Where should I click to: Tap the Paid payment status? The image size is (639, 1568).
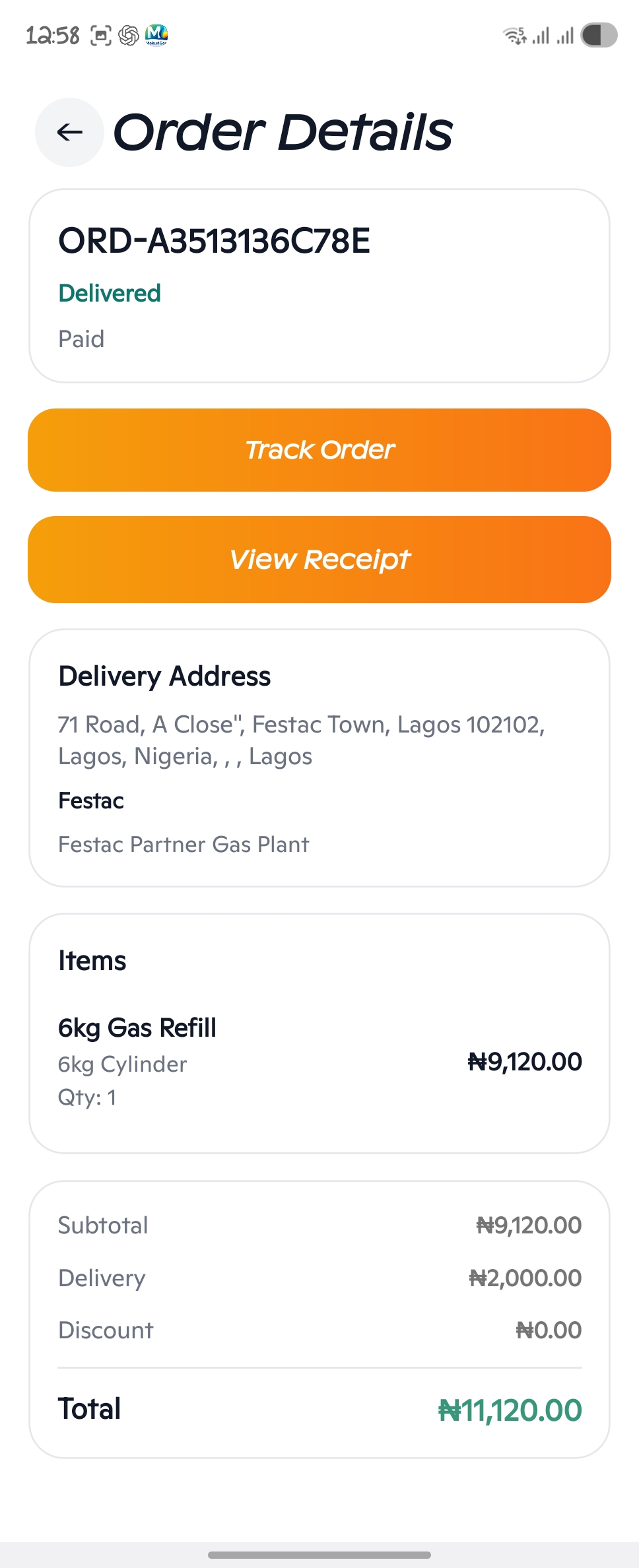click(81, 339)
